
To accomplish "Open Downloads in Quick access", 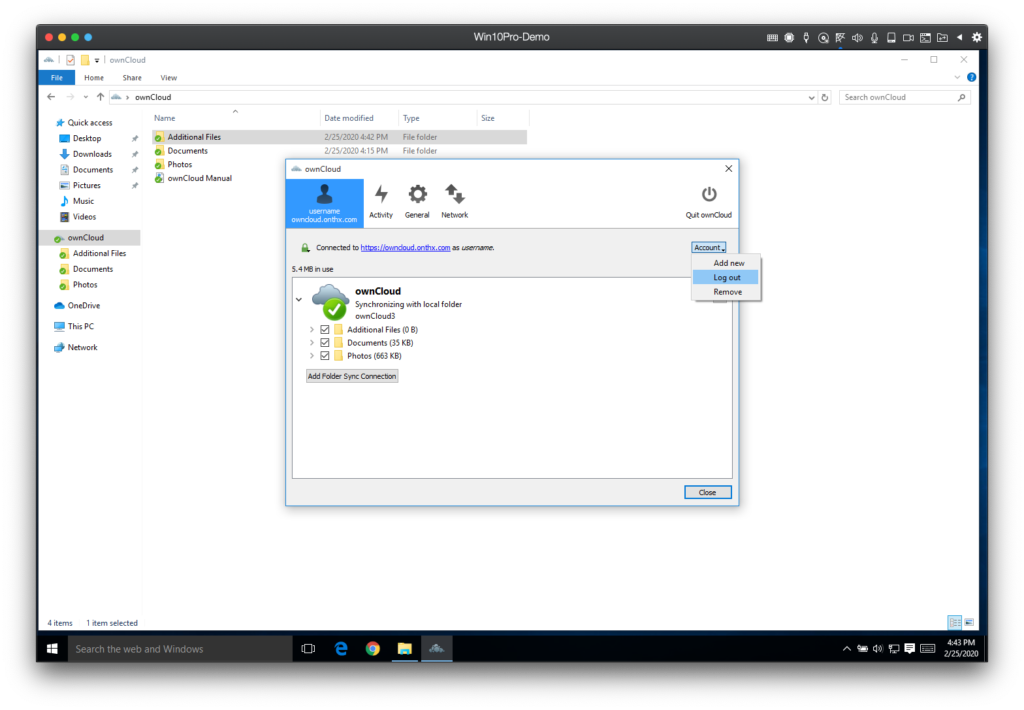I will click(91, 153).
